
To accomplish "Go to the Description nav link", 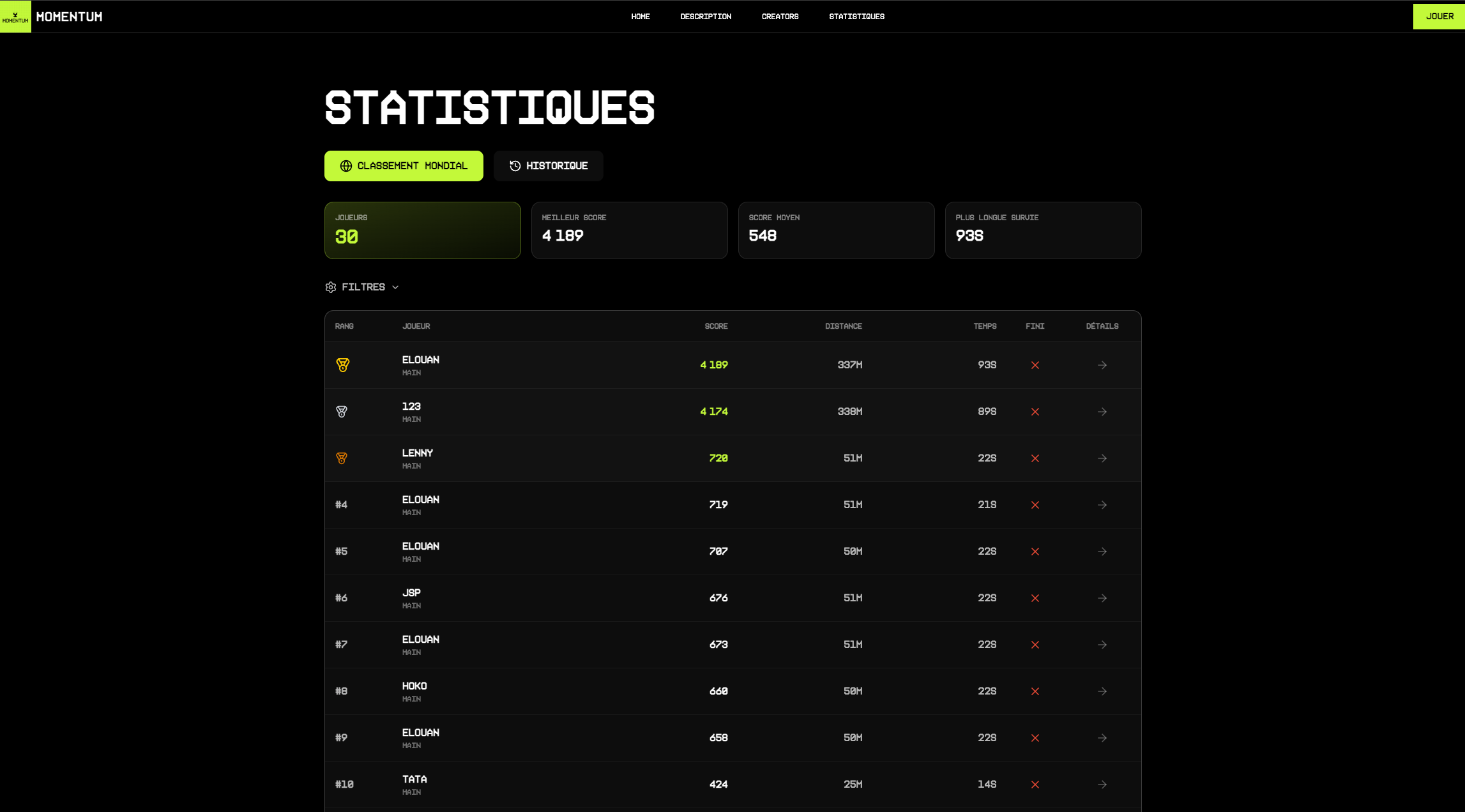I will coord(706,17).
